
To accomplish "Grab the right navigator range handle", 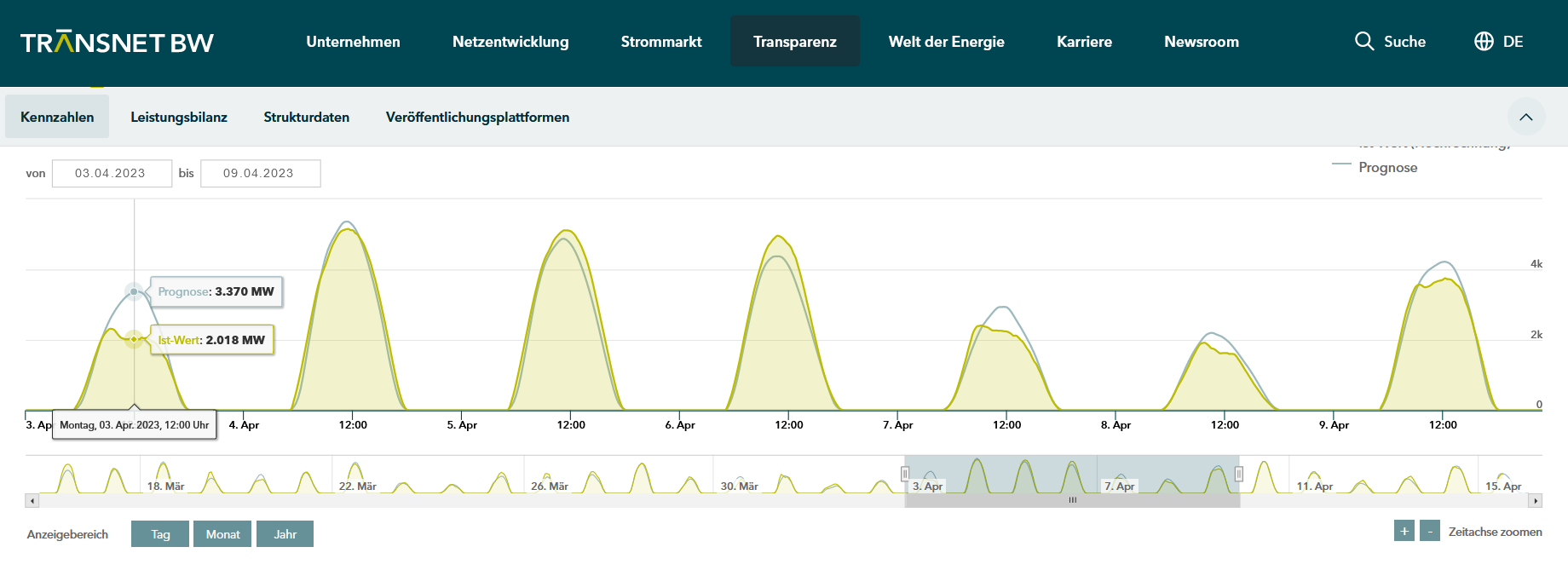I will pyautogui.click(x=1239, y=474).
